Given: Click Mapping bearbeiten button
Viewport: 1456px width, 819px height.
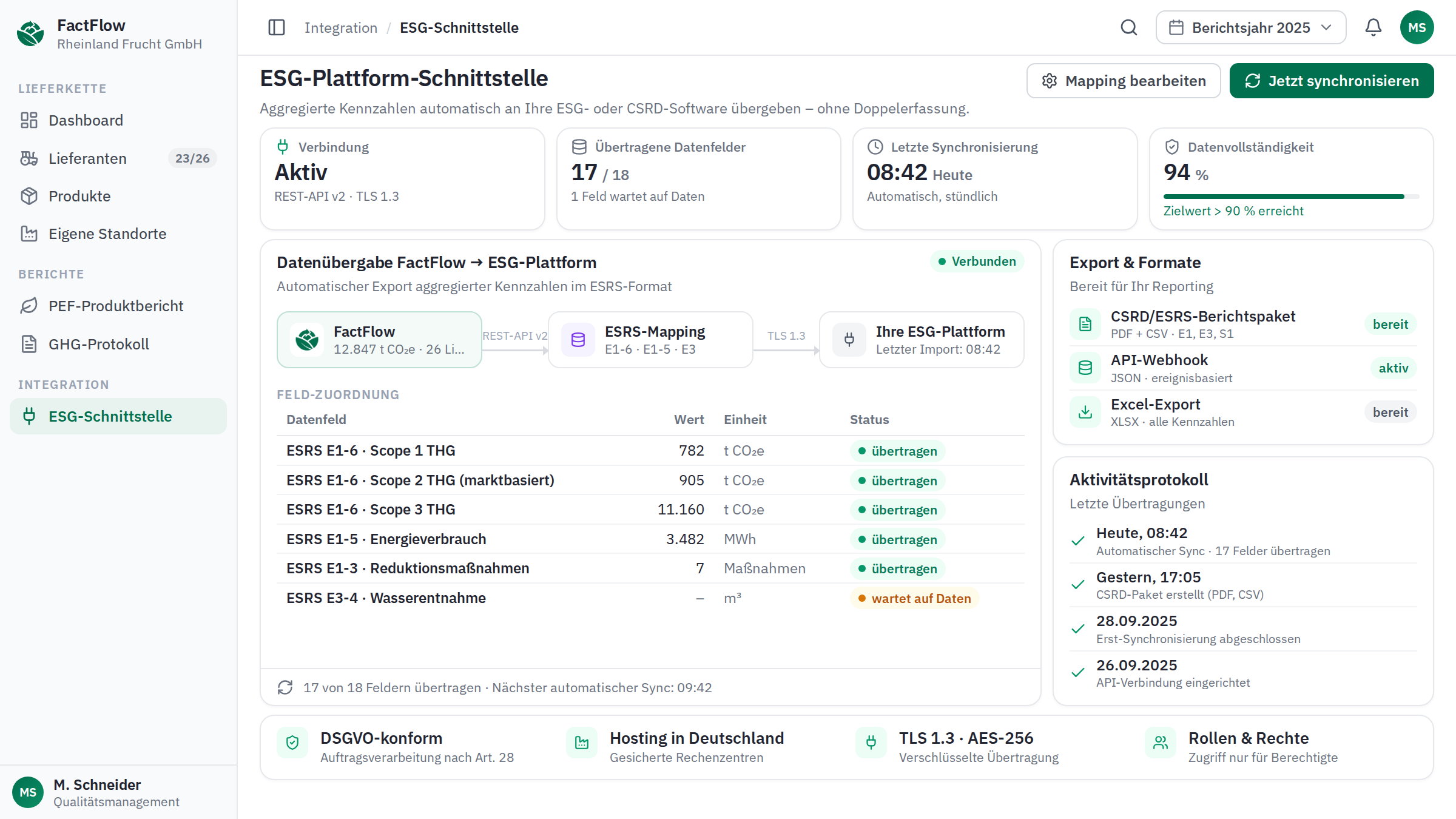Looking at the screenshot, I should (x=1124, y=81).
